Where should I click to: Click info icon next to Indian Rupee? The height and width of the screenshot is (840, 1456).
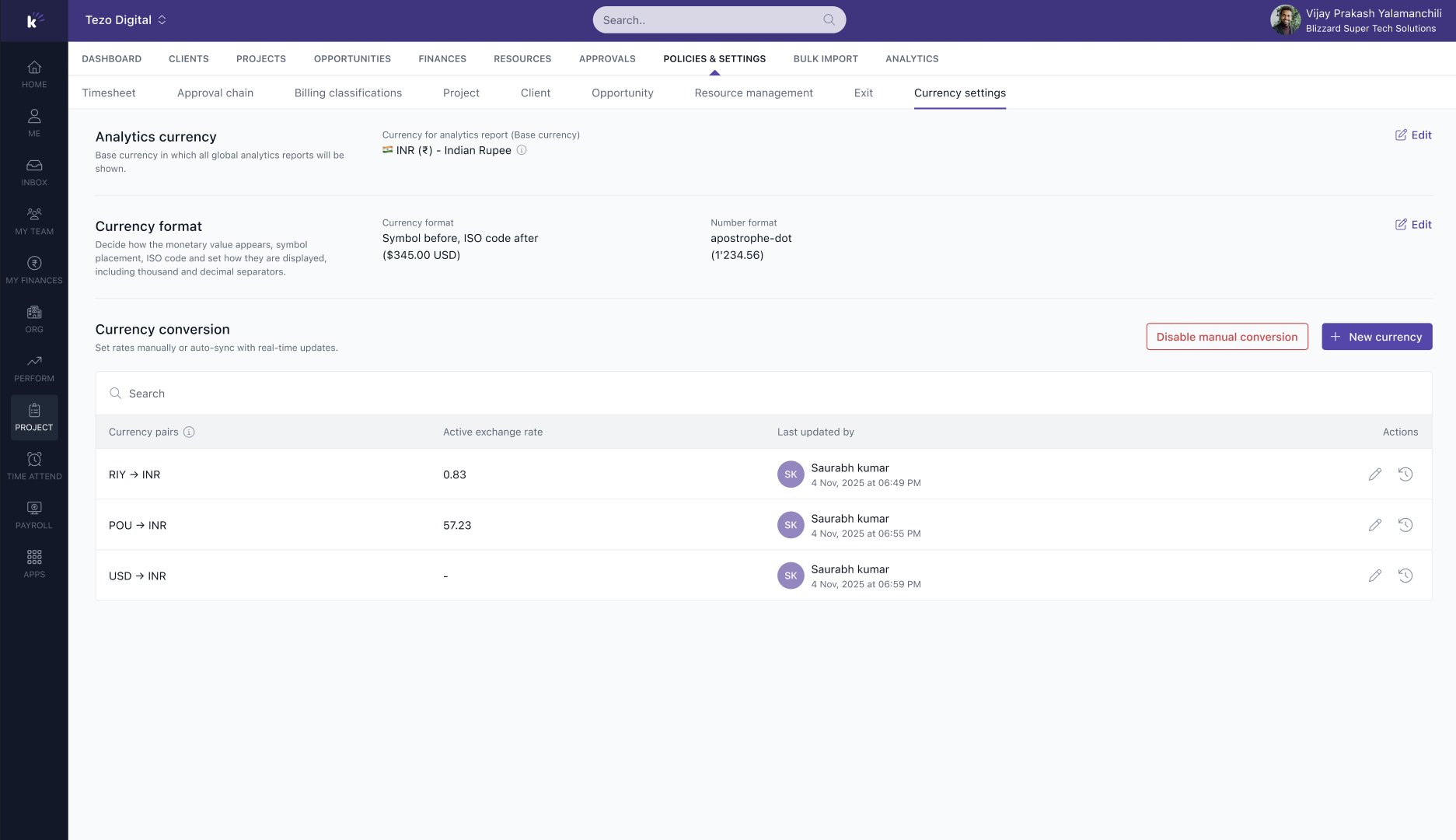tap(522, 151)
